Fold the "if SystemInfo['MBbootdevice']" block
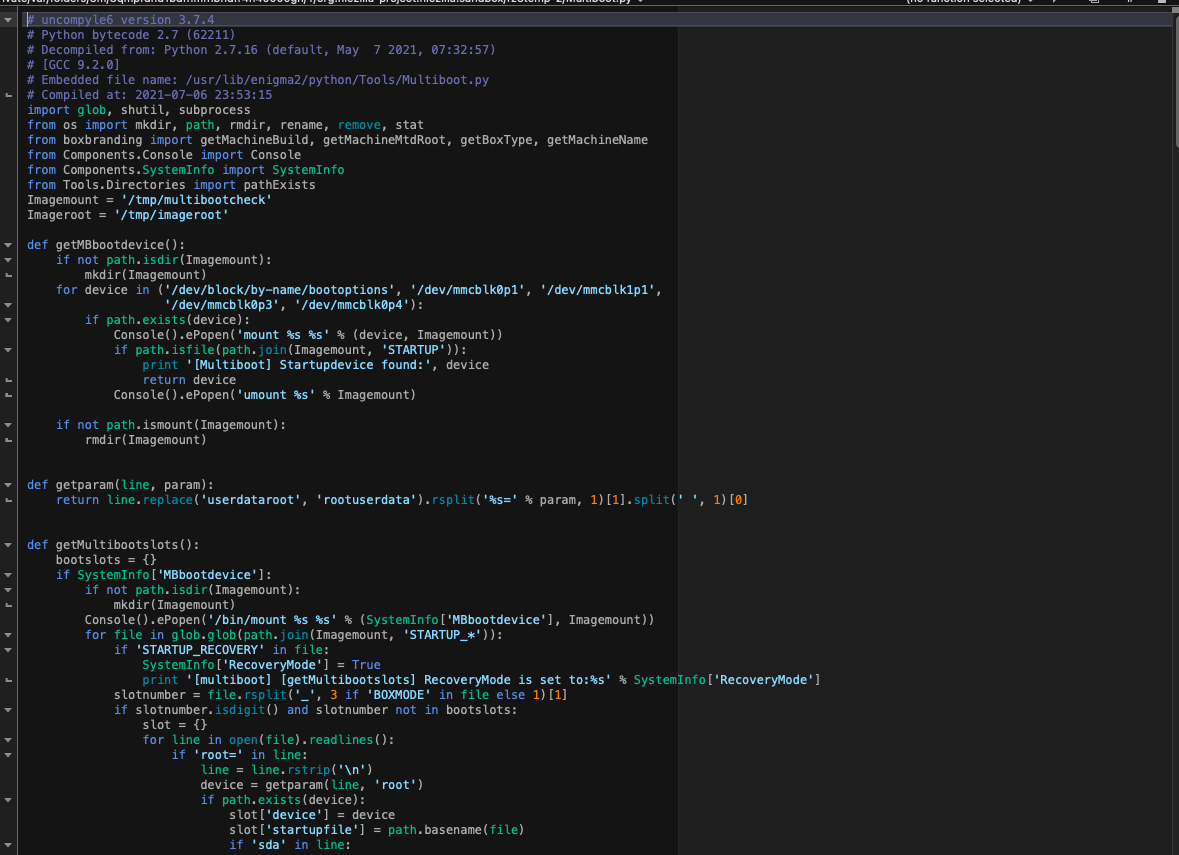1179x855 pixels. [9, 575]
